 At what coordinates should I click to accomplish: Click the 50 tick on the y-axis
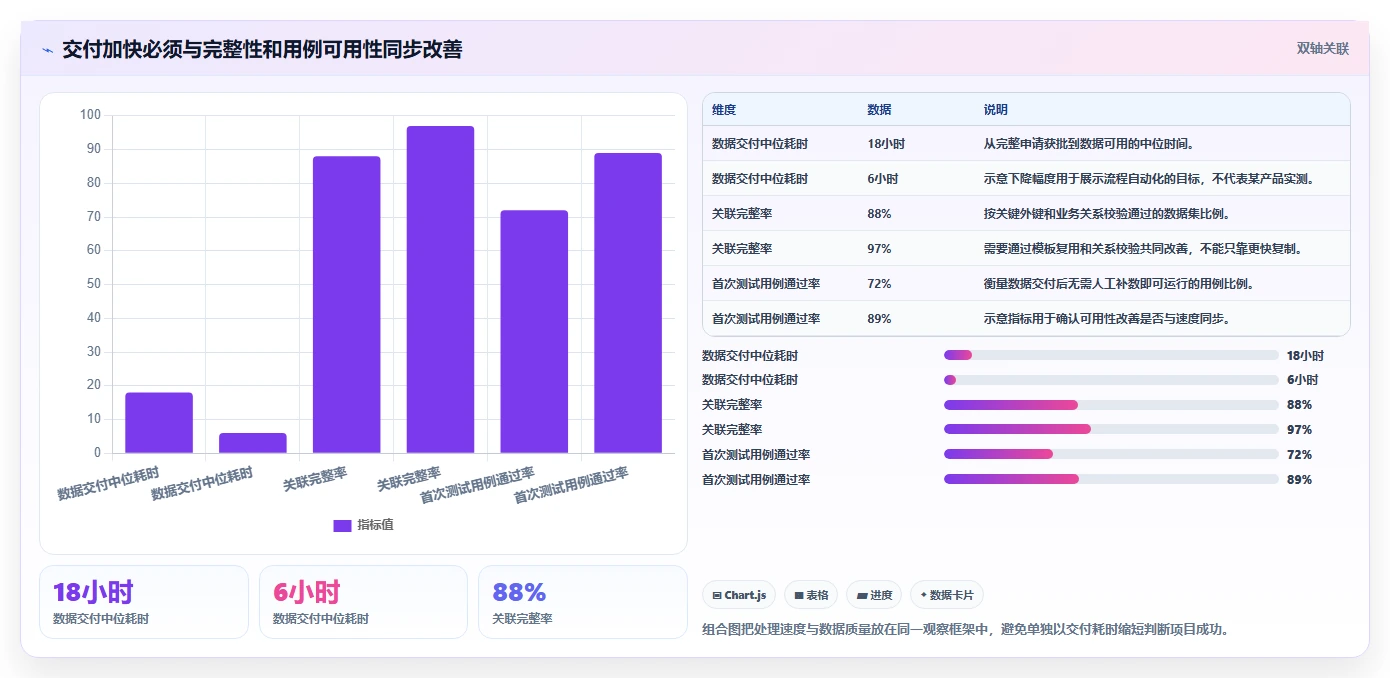click(x=94, y=284)
